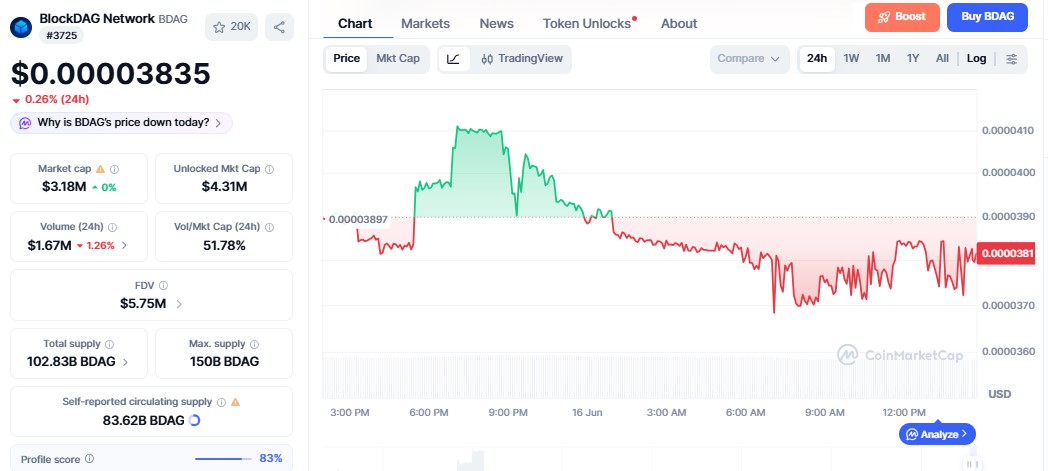Viewport: 1048px width, 471px height.
Task: Click the 83% profile score value
Action: click(x=271, y=458)
